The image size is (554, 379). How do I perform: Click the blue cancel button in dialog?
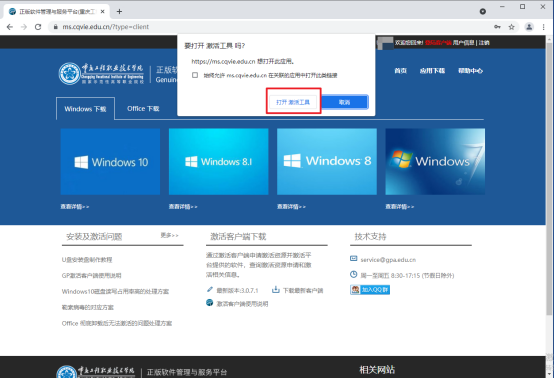click(x=344, y=102)
